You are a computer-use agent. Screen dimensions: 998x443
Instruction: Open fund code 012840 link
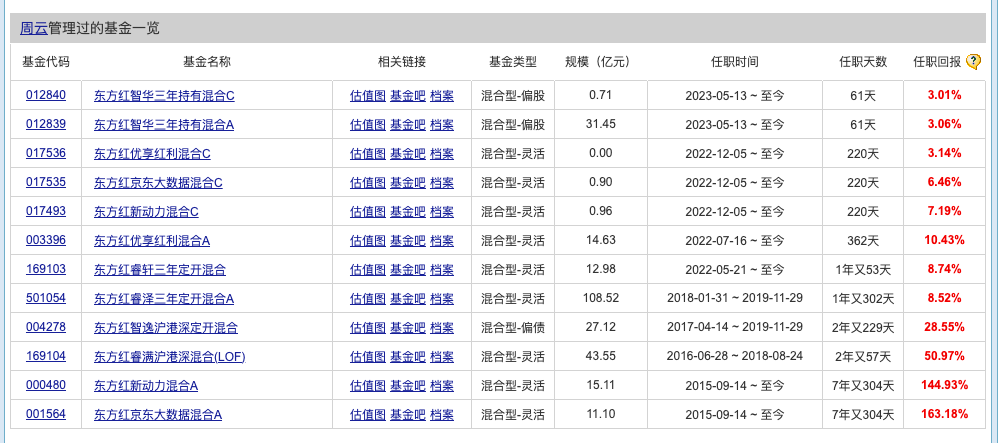46,96
